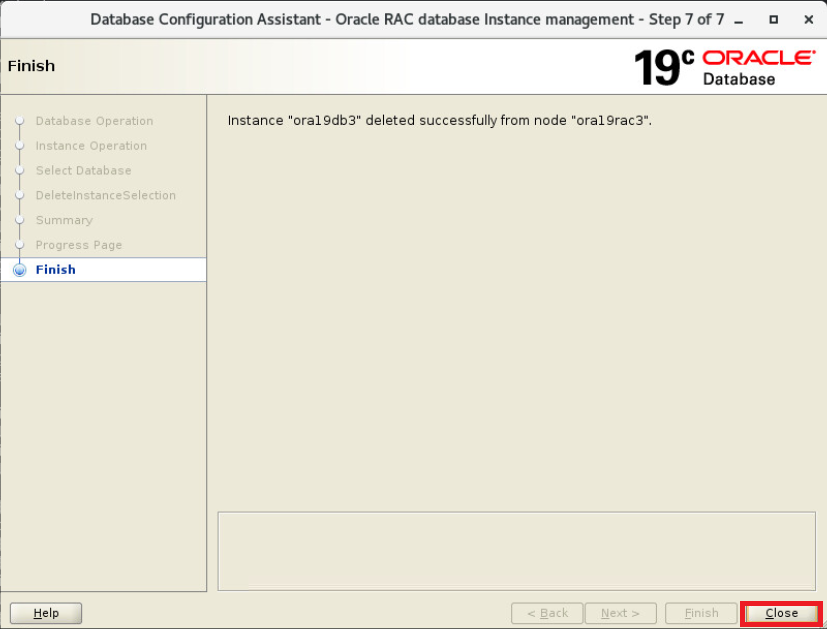
Task: Click the disabled Finish button
Action: click(x=701, y=613)
